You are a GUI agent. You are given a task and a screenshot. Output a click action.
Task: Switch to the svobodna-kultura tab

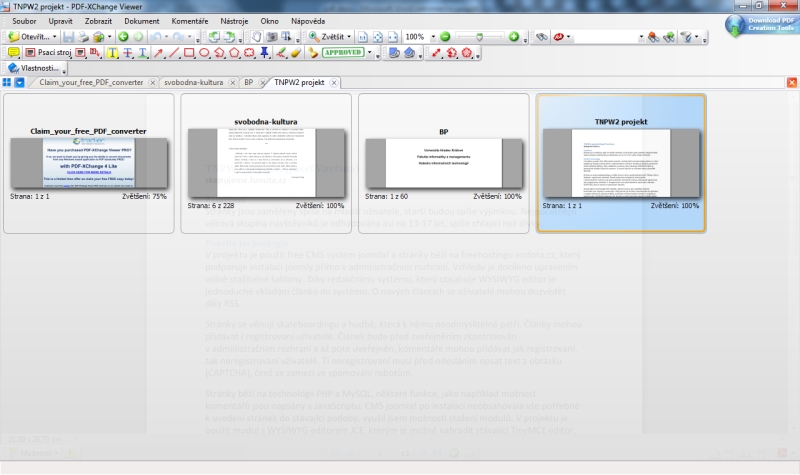[x=193, y=82]
